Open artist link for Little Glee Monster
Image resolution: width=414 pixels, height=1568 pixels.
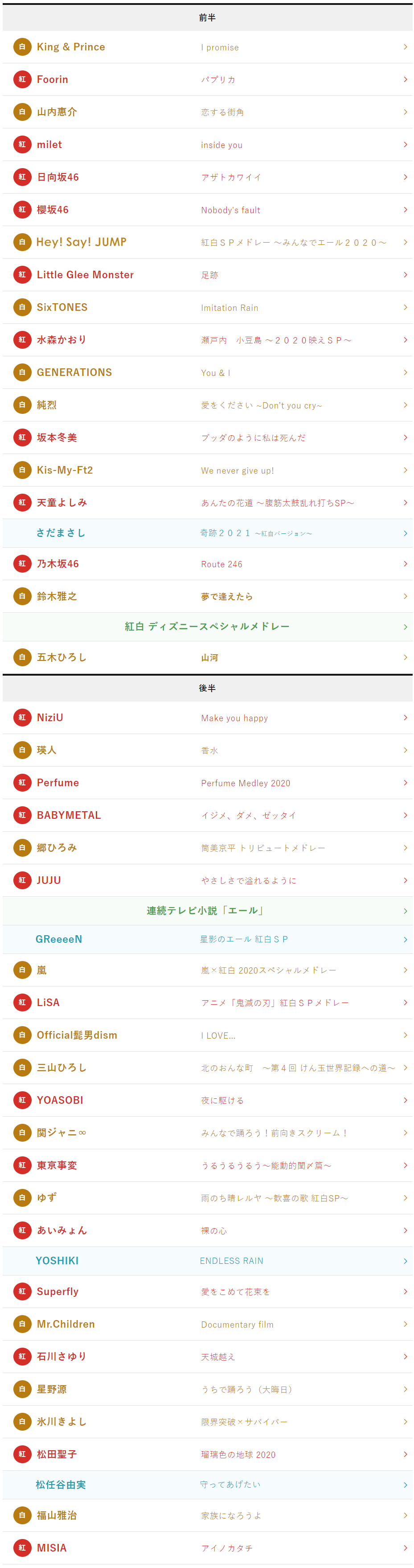pyautogui.click(x=85, y=275)
